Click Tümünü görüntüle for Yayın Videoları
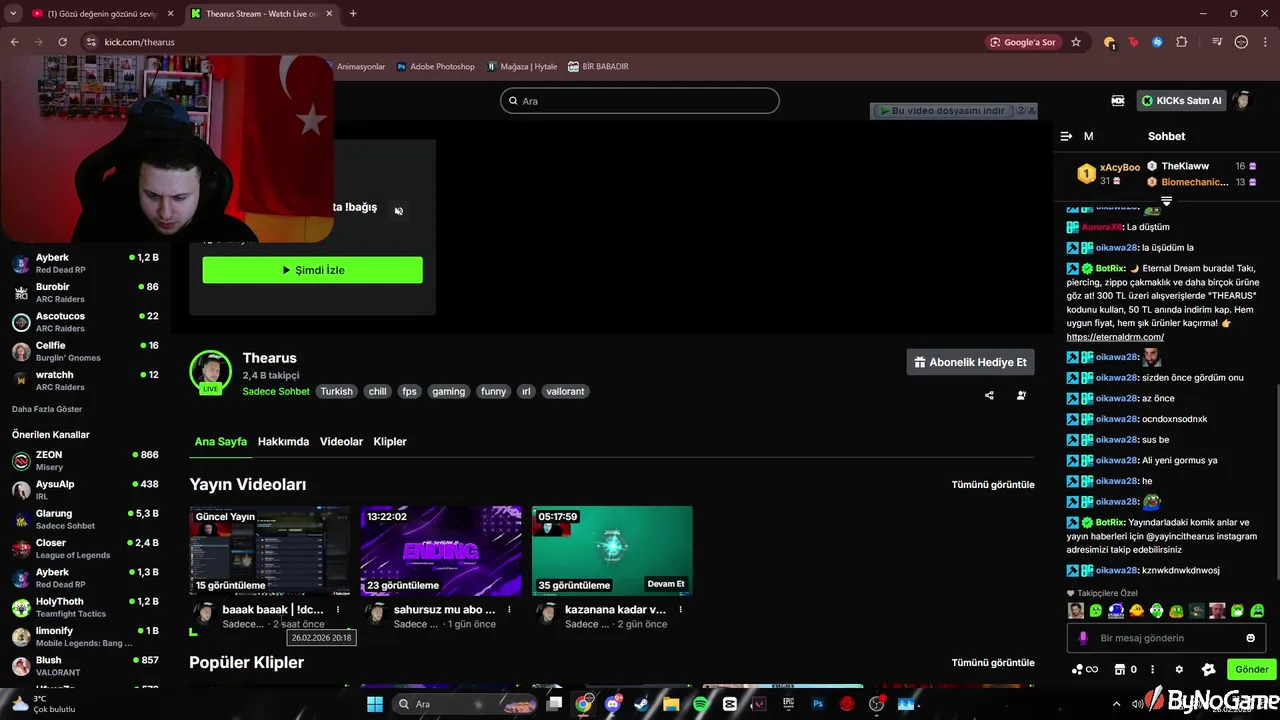The height and width of the screenshot is (720, 1280). [x=993, y=485]
